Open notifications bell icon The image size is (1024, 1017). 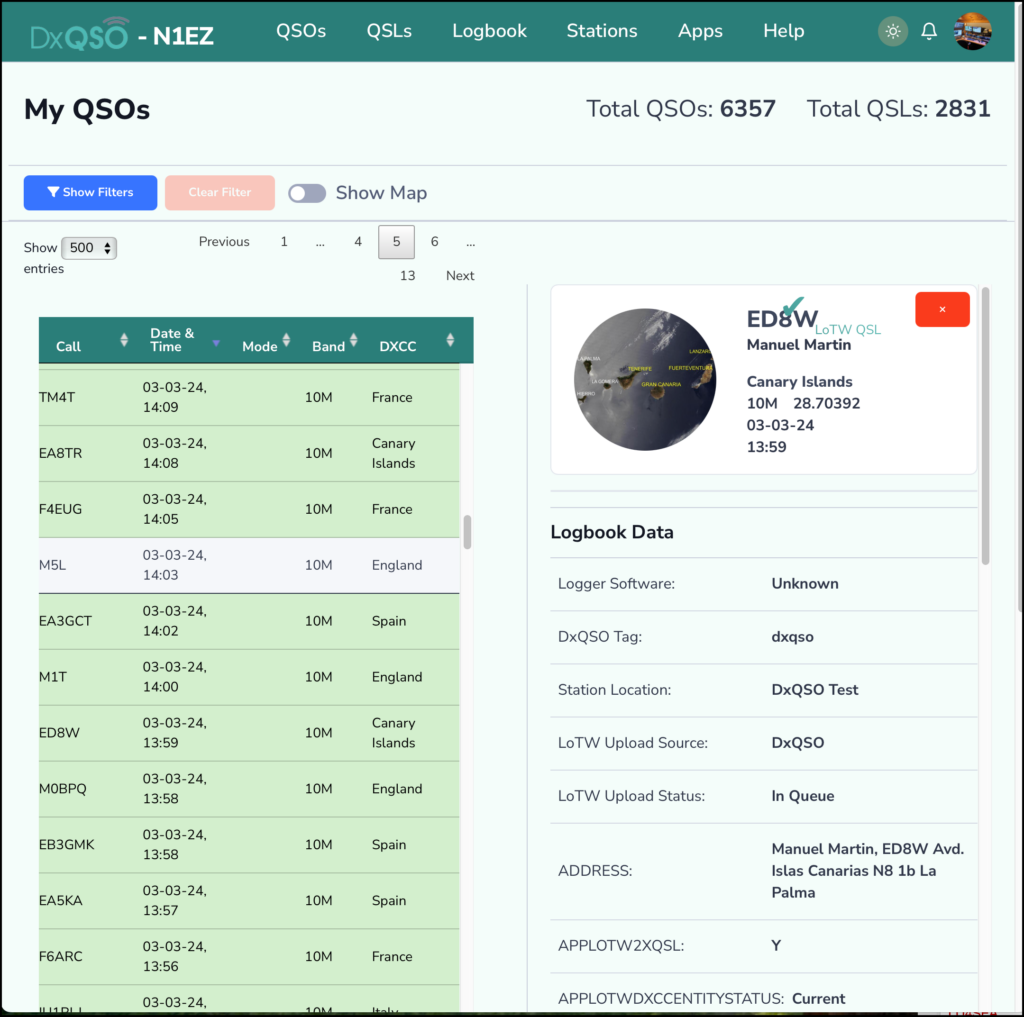click(x=929, y=31)
